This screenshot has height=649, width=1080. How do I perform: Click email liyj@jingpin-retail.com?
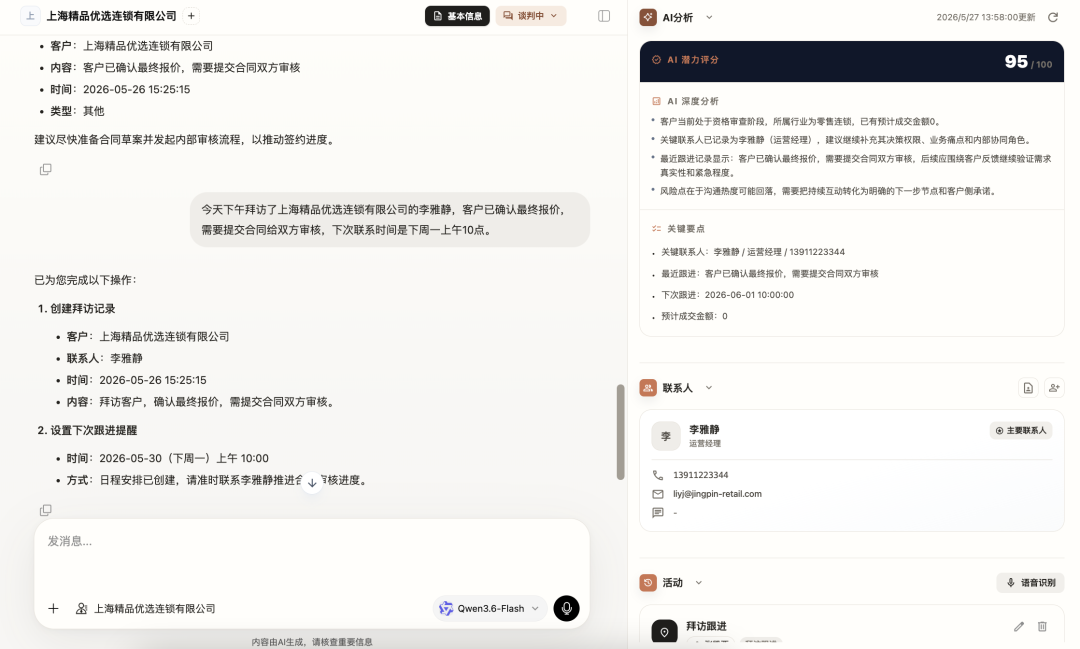717,494
